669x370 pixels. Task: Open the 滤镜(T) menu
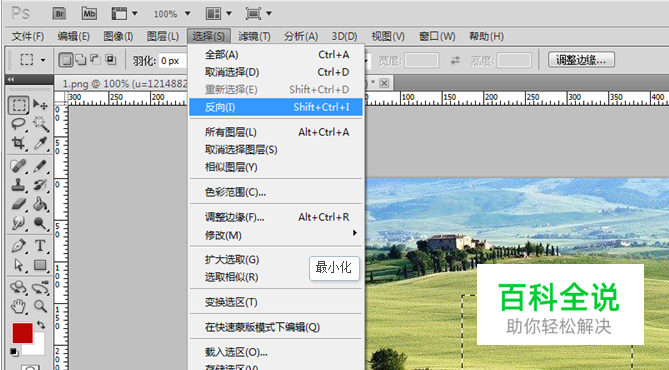click(254, 37)
